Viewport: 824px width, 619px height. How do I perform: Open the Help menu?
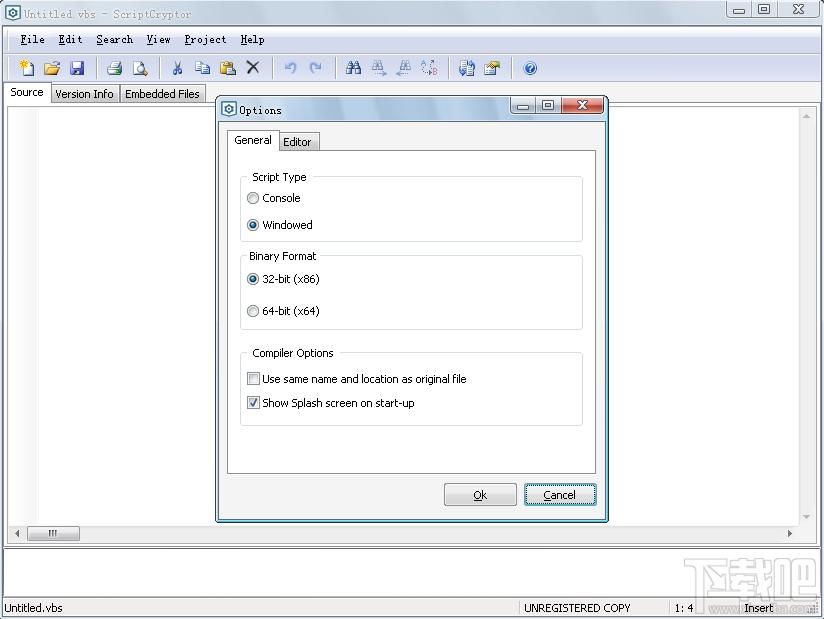coord(252,39)
